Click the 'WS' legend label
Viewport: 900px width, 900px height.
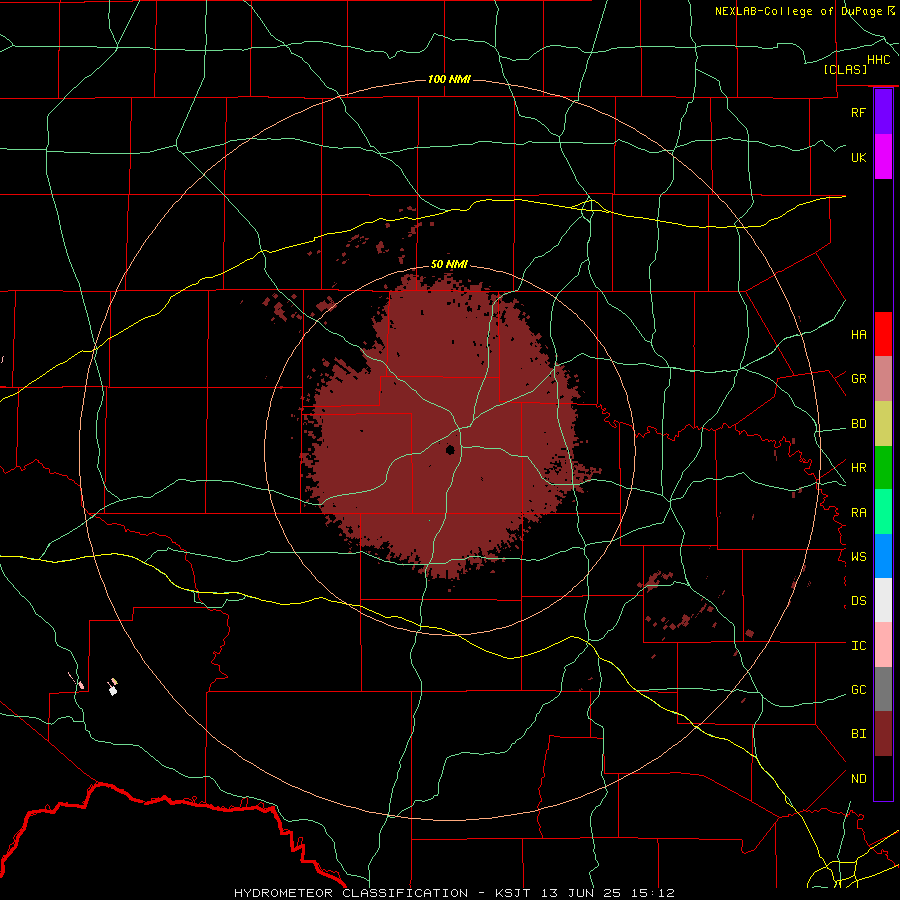(858, 557)
